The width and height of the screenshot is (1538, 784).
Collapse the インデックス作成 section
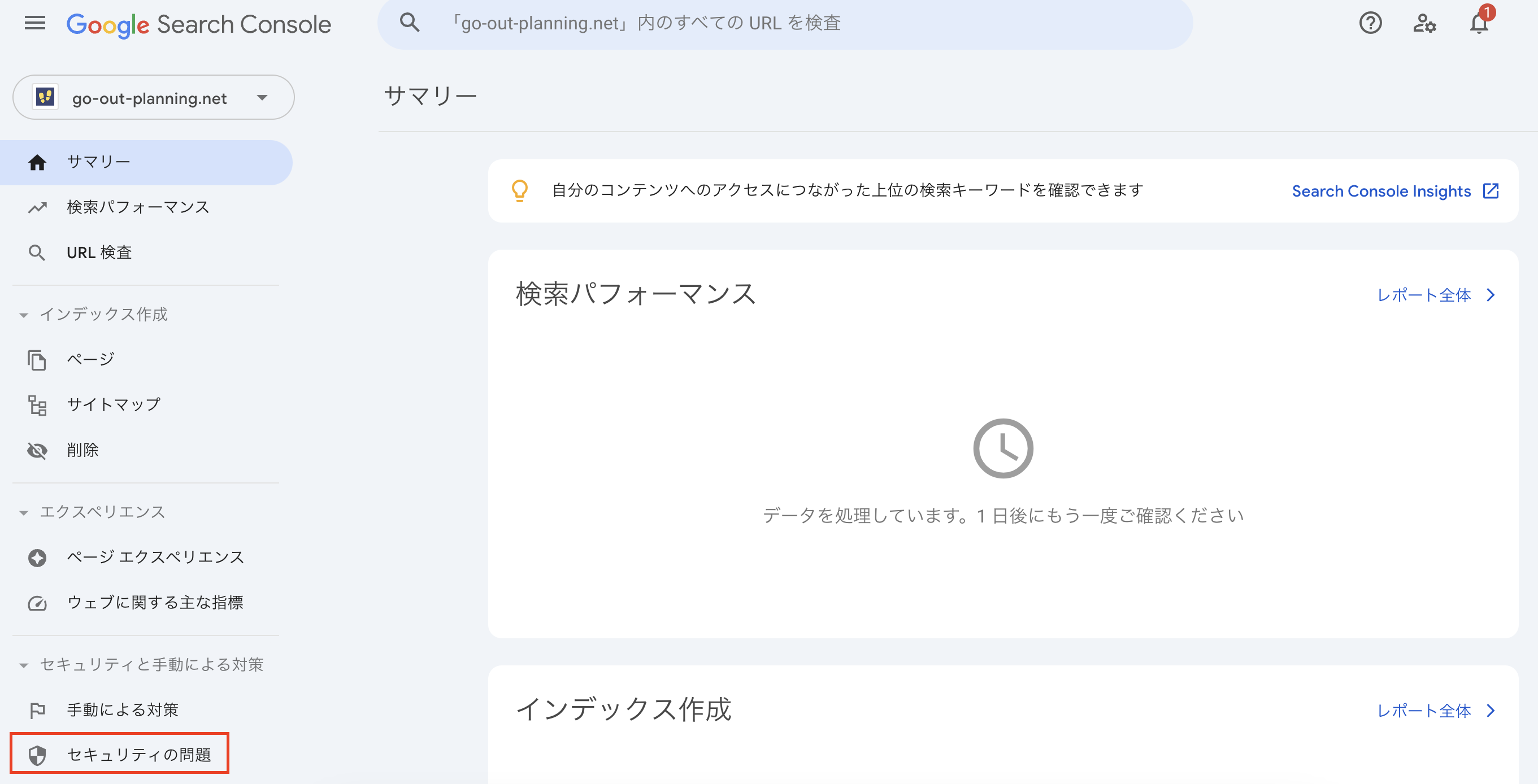pos(23,315)
